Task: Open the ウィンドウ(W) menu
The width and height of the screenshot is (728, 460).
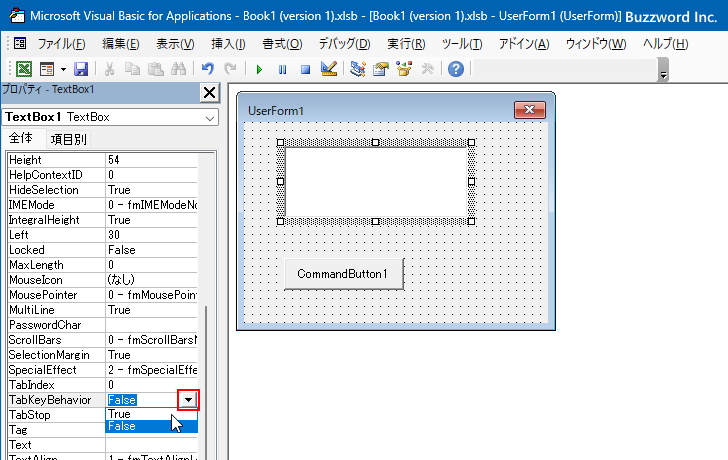Action: (596, 44)
